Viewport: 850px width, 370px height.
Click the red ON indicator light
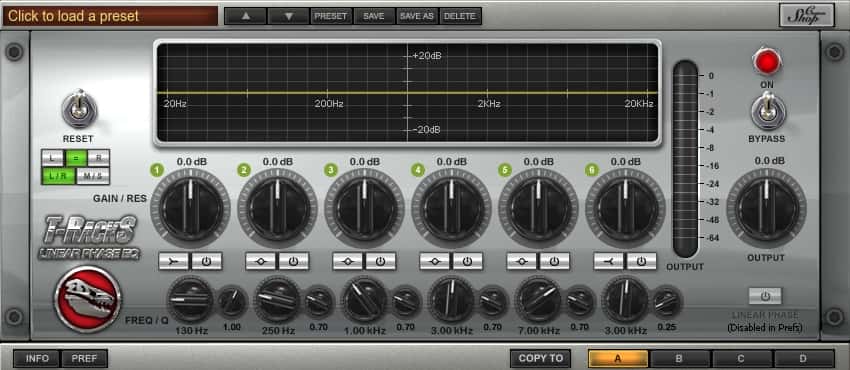click(x=767, y=61)
